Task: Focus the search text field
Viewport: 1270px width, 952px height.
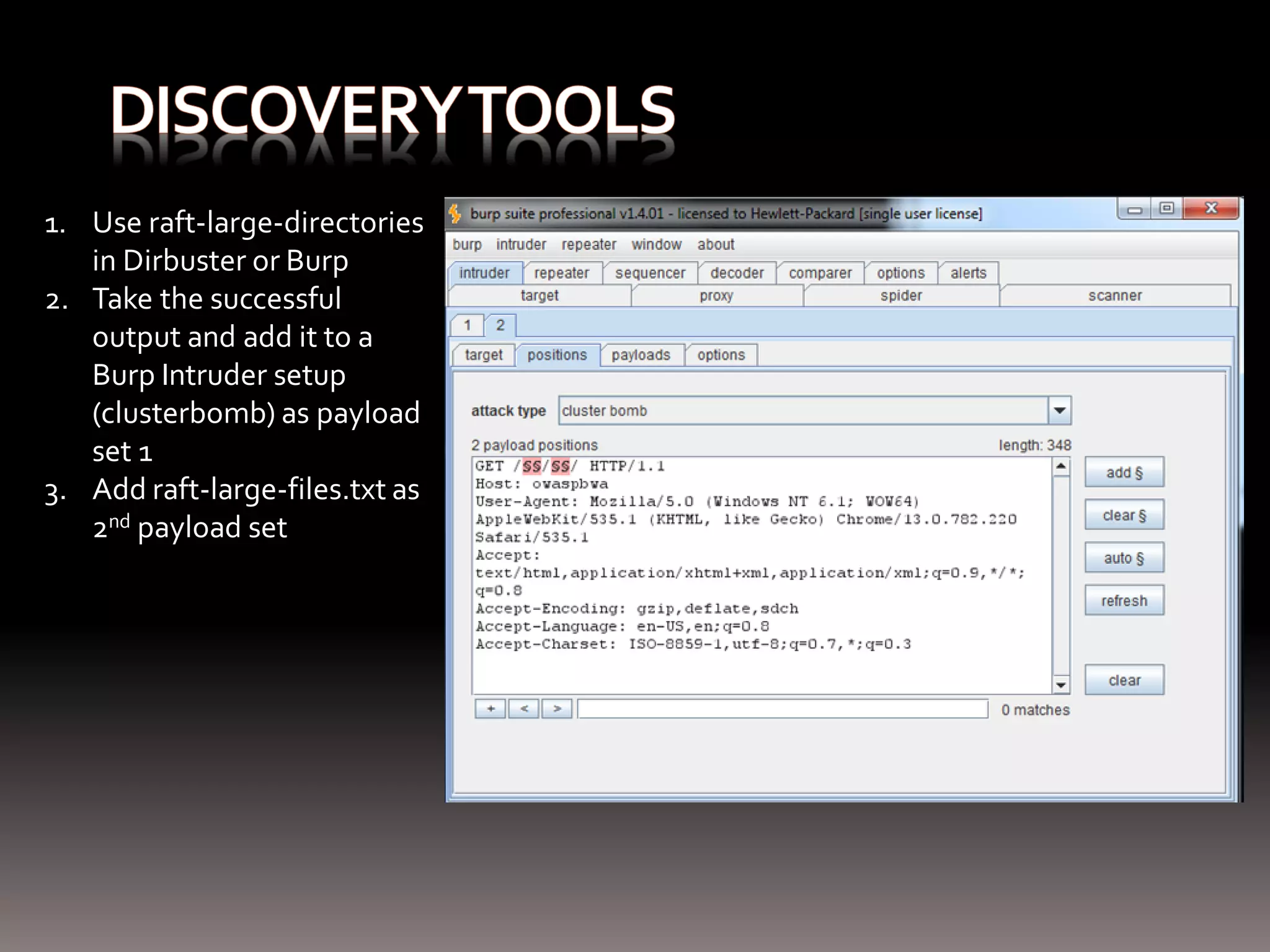Action: (783, 708)
